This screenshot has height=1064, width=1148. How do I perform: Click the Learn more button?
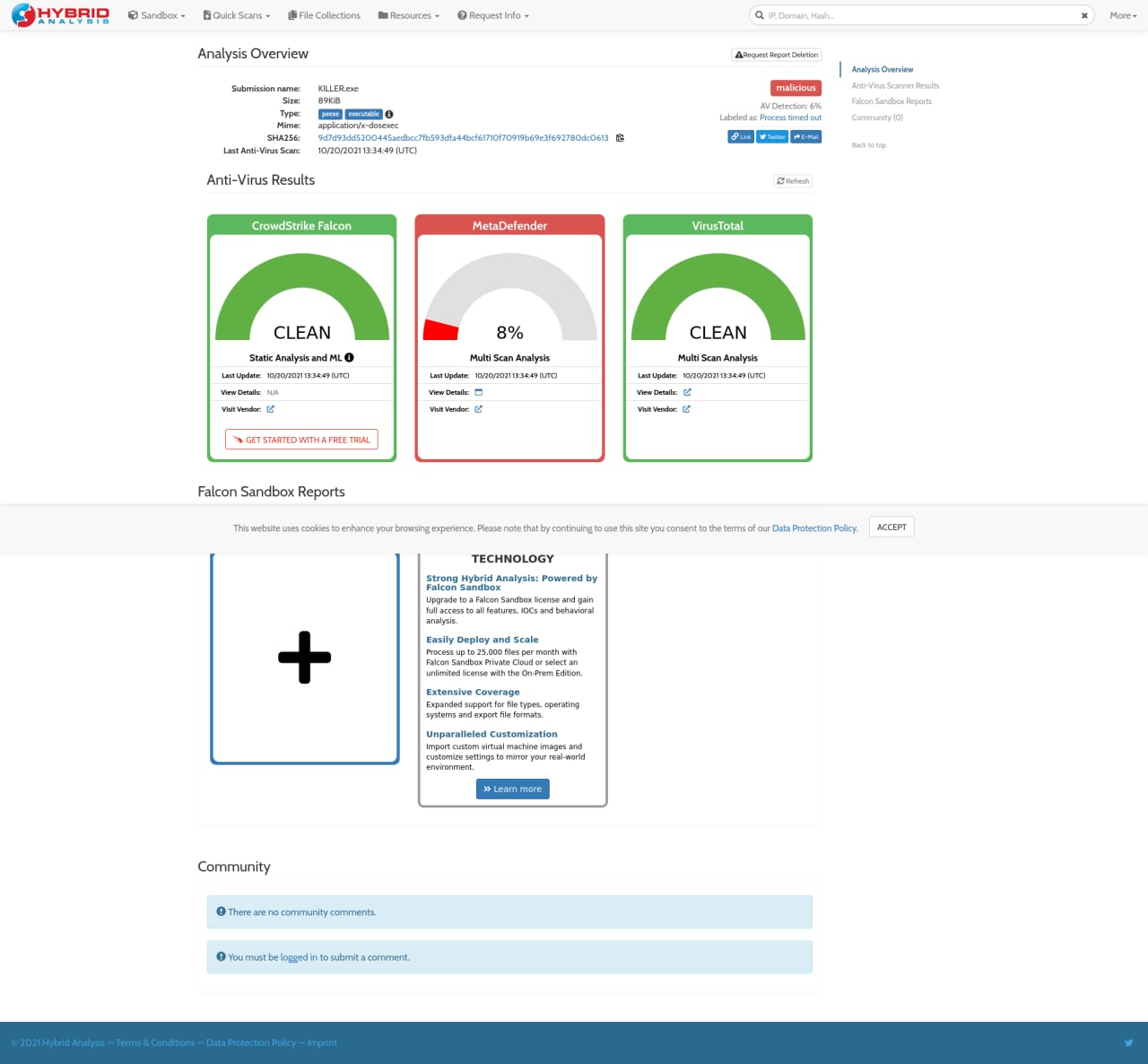pyautogui.click(x=513, y=789)
